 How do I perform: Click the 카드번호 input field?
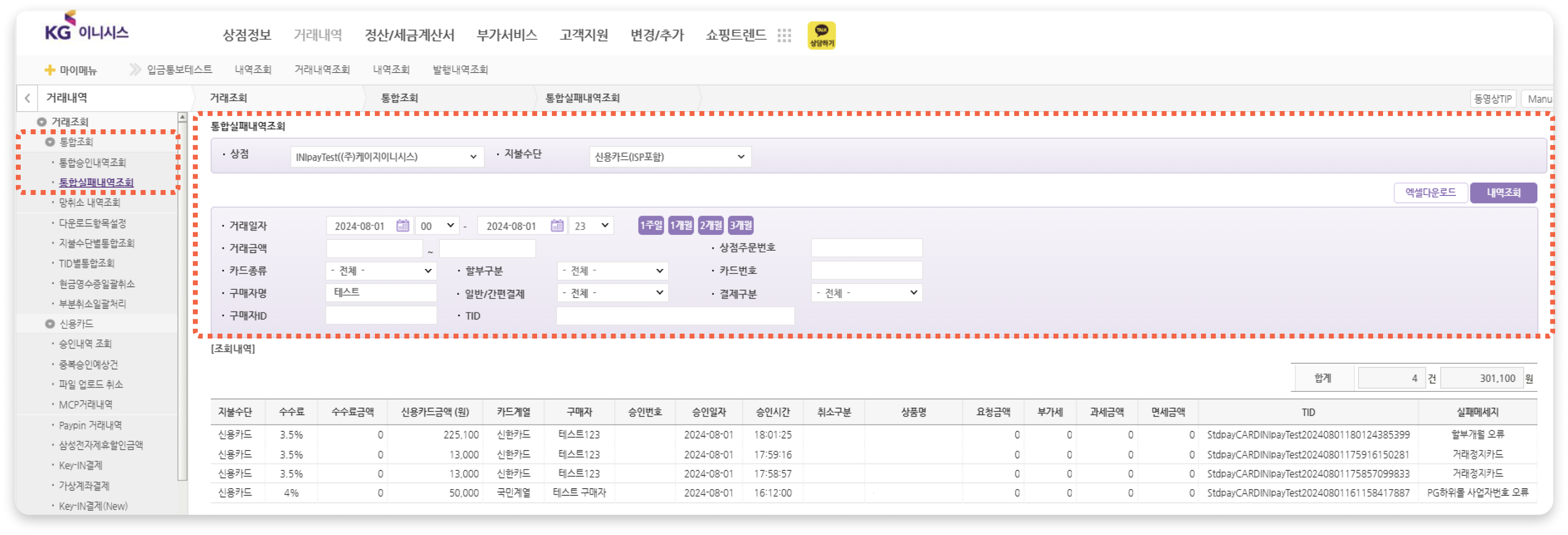pyautogui.click(x=866, y=270)
